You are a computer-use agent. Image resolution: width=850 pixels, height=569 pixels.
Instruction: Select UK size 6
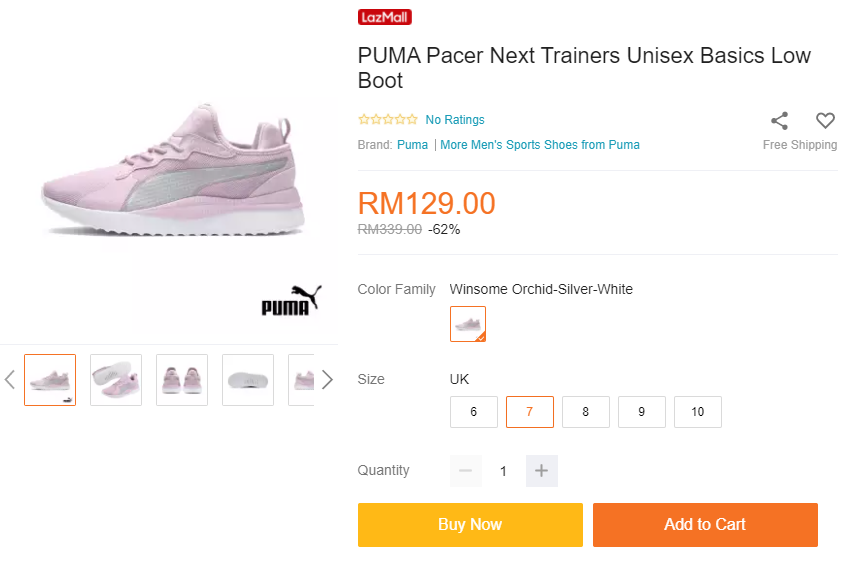(x=474, y=412)
